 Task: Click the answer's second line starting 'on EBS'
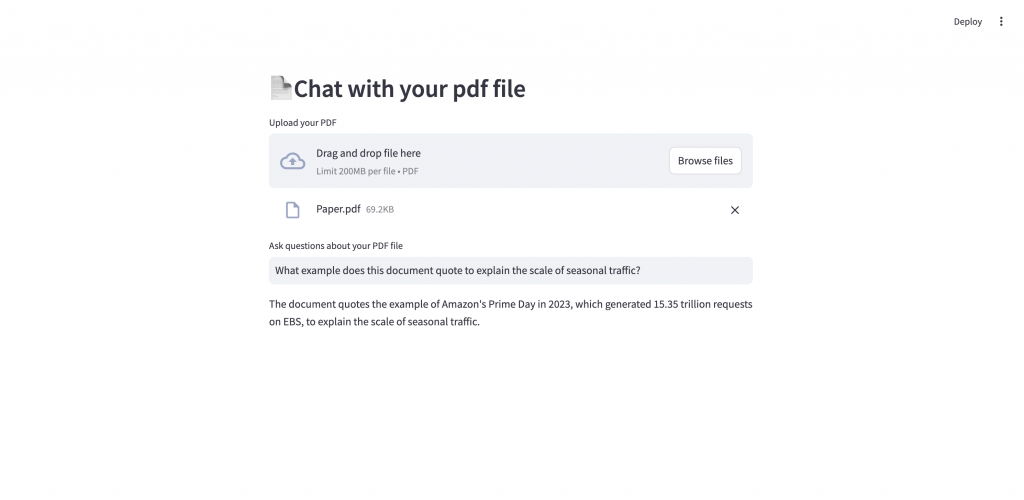[374, 322]
